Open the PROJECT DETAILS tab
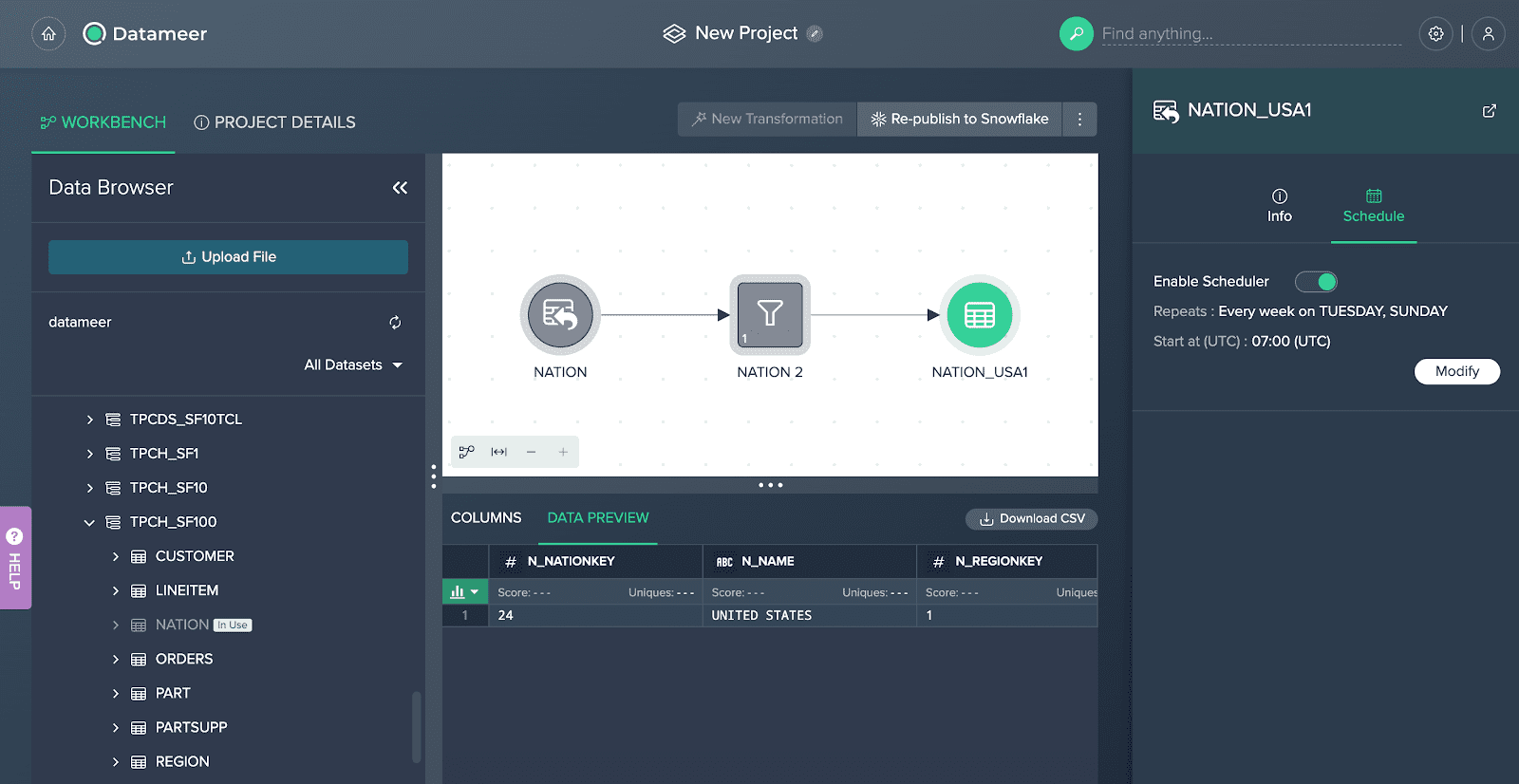The image size is (1519, 784). click(274, 122)
